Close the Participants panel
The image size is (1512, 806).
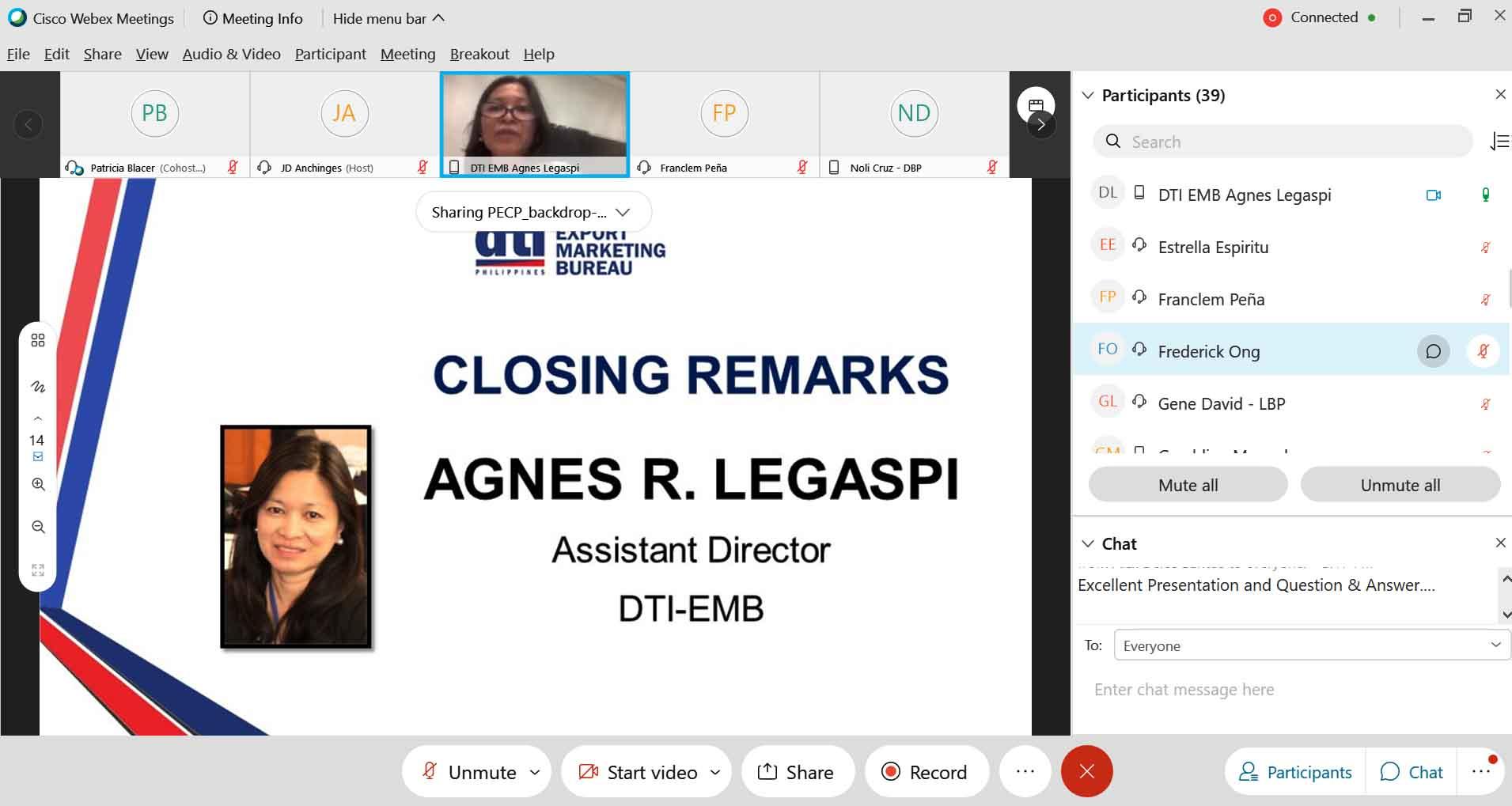pyautogui.click(x=1500, y=94)
